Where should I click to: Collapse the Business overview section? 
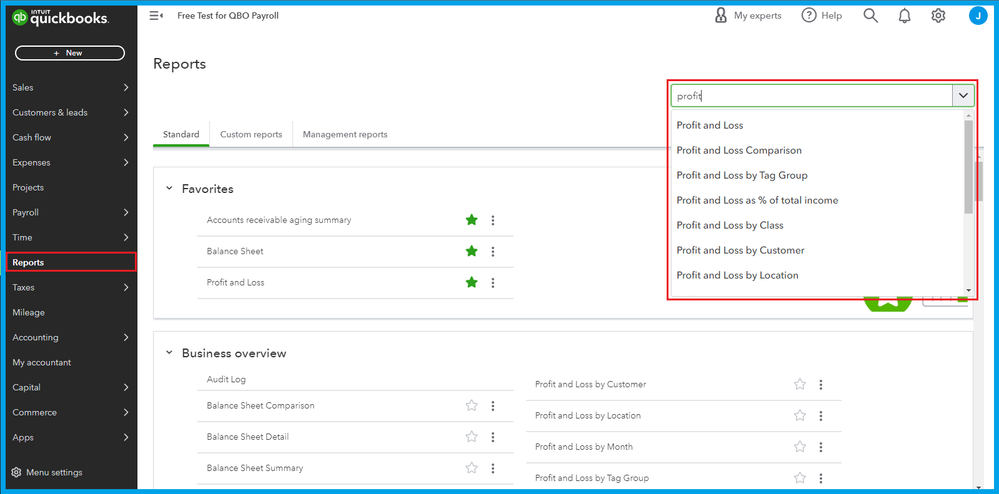click(x=169, y=353)
